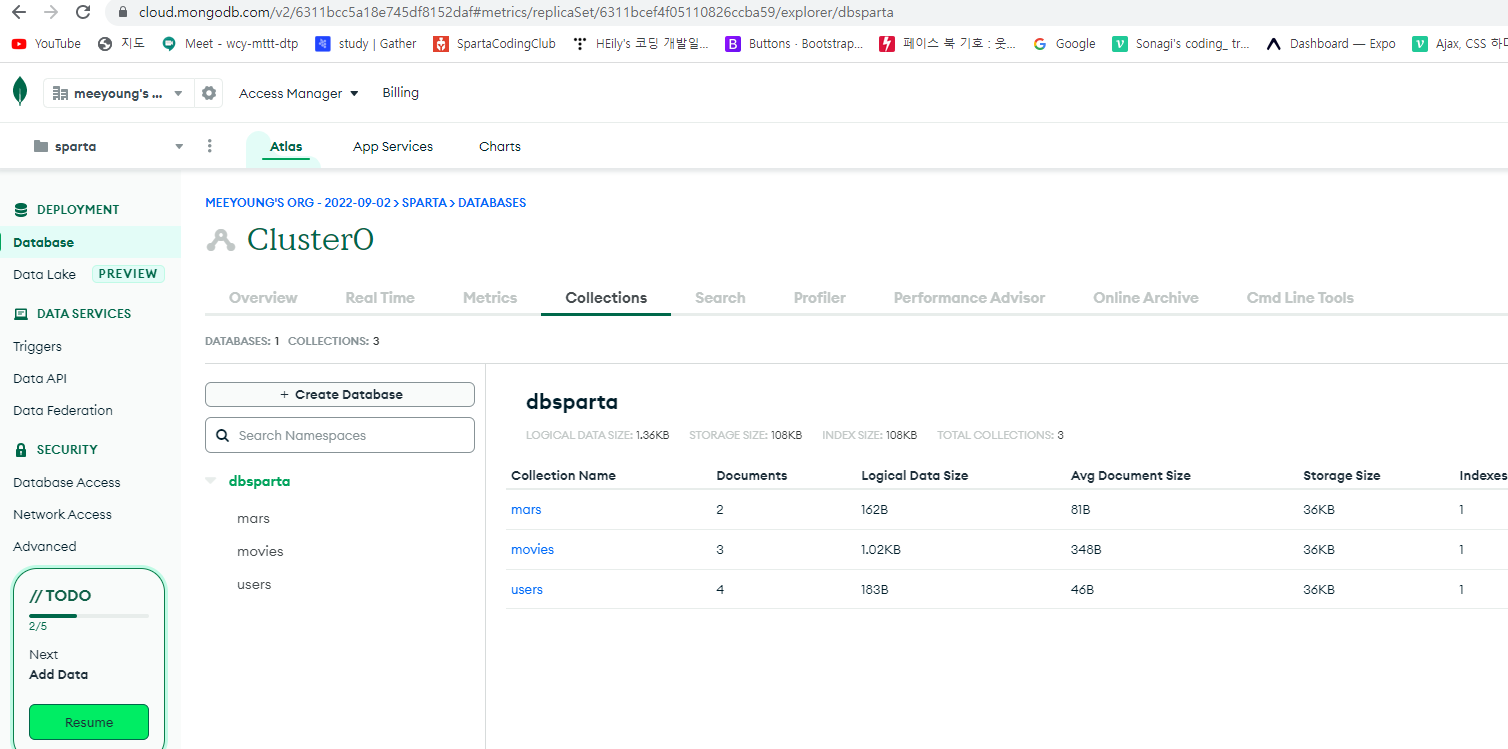Click SPARTA breadcrumb link
Image resolution: width=1508 pixels, height=749 pixels.
(x=424, y=203)
